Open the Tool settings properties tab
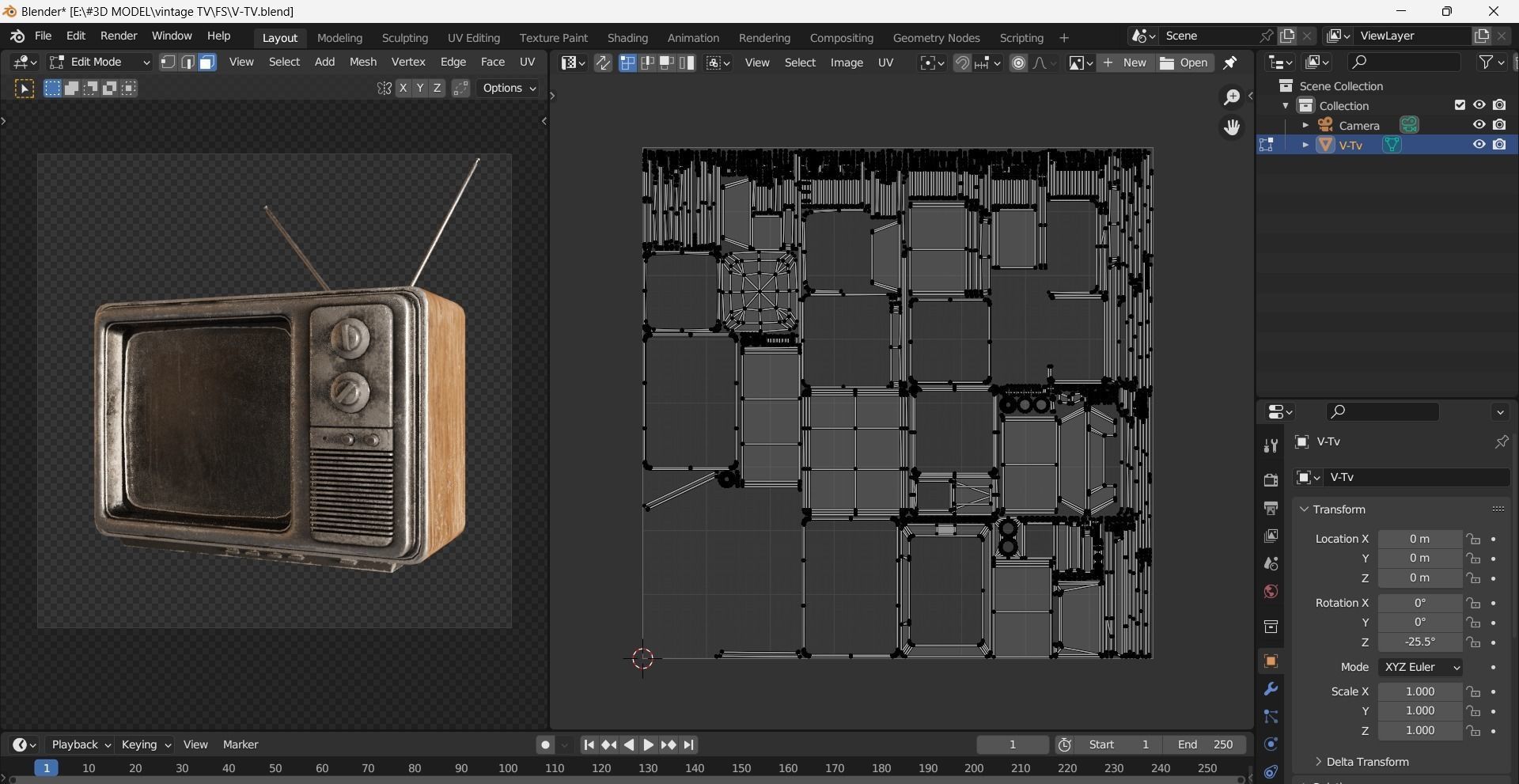 [1271, 446]
